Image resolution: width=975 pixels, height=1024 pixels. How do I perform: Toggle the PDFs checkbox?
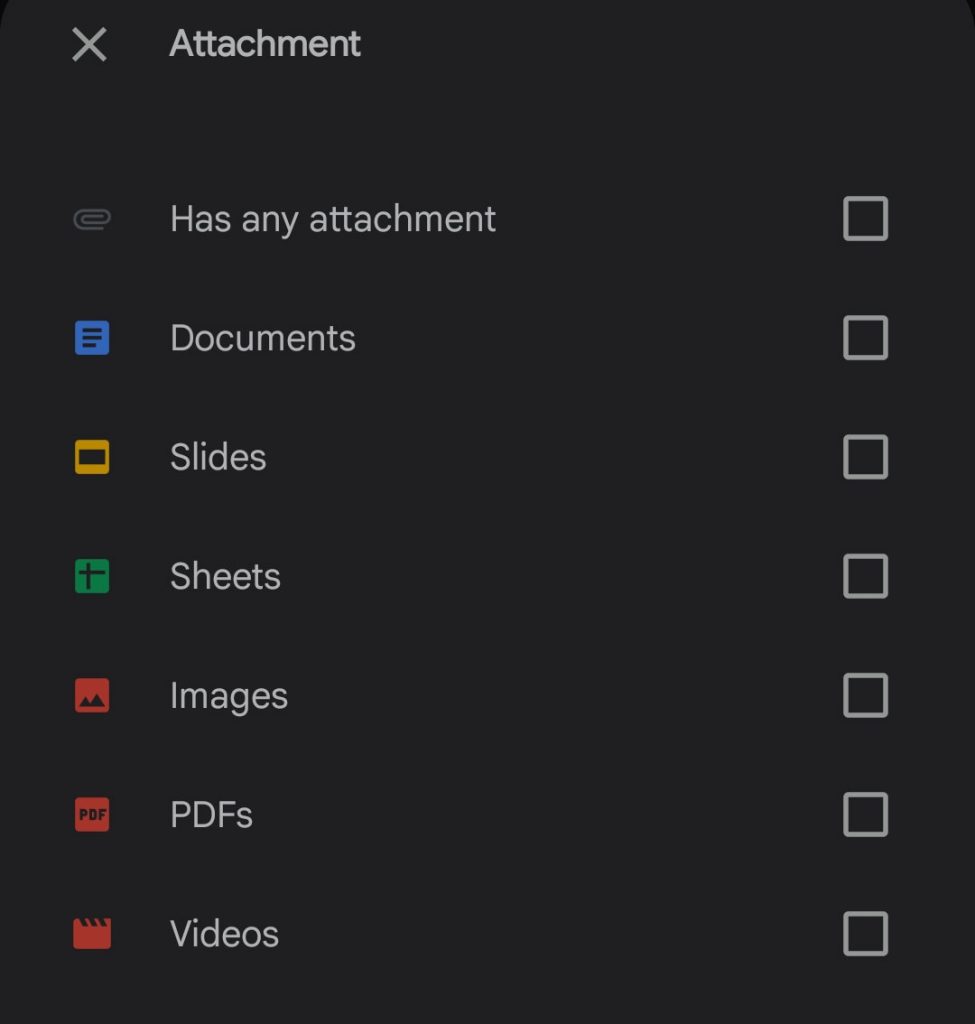(x=864, y=815)
